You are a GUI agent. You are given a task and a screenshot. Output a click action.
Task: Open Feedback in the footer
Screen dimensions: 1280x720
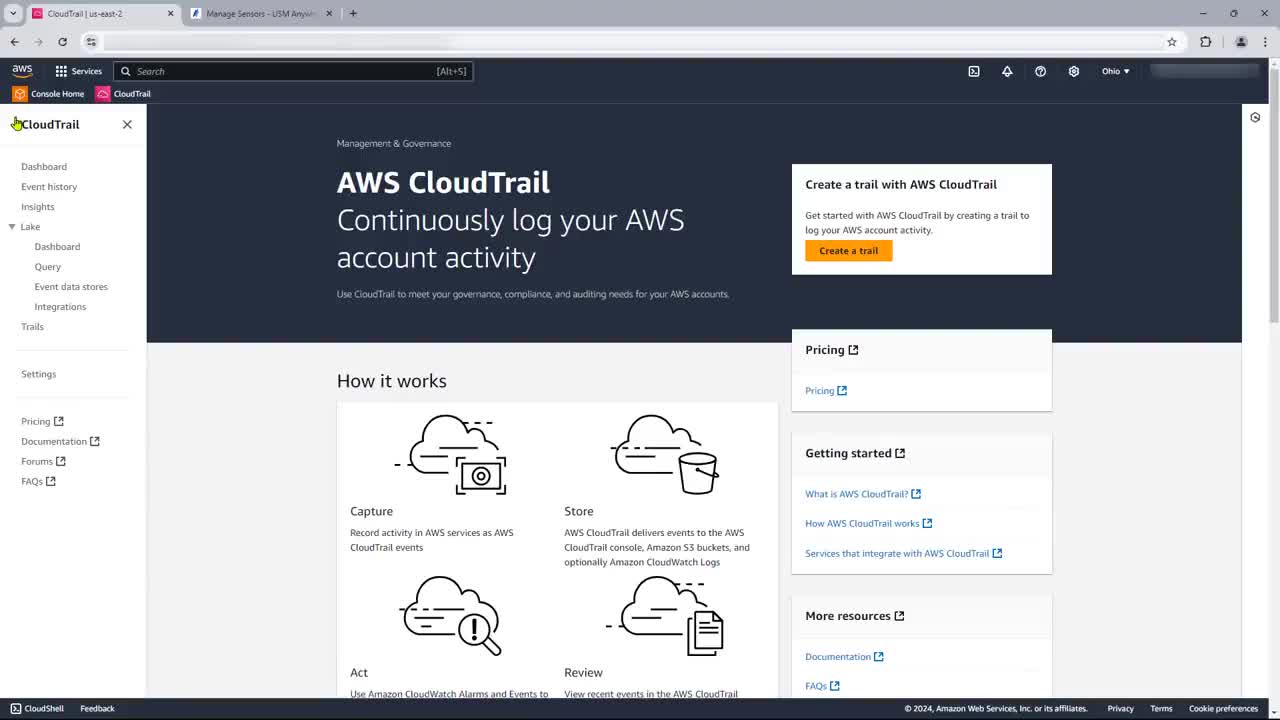tap(97, 708)
